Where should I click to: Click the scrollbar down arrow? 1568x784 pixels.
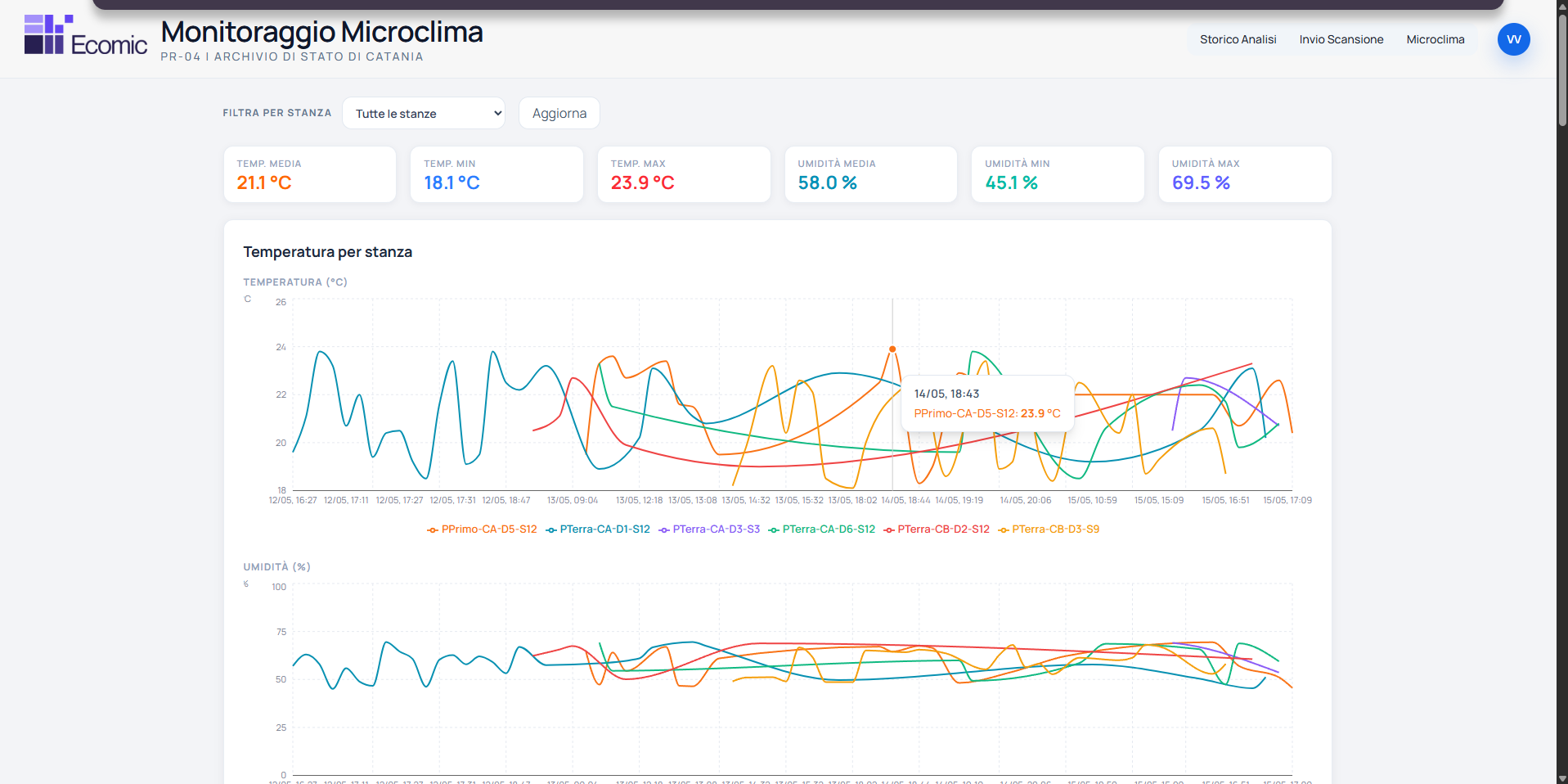coord(1562,777)
